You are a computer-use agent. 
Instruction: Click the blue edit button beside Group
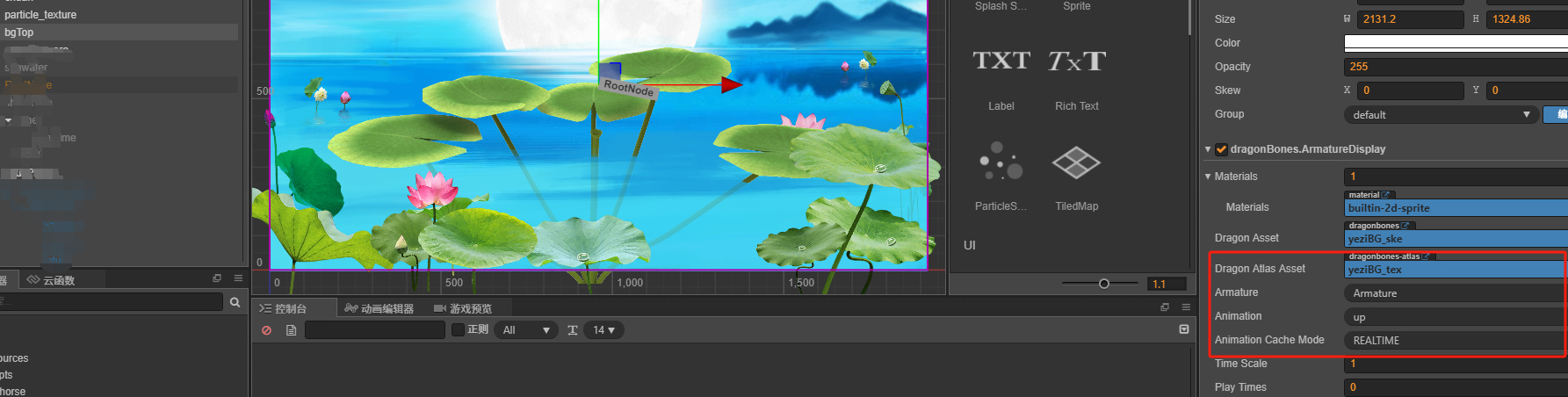tap(1557, 114)
